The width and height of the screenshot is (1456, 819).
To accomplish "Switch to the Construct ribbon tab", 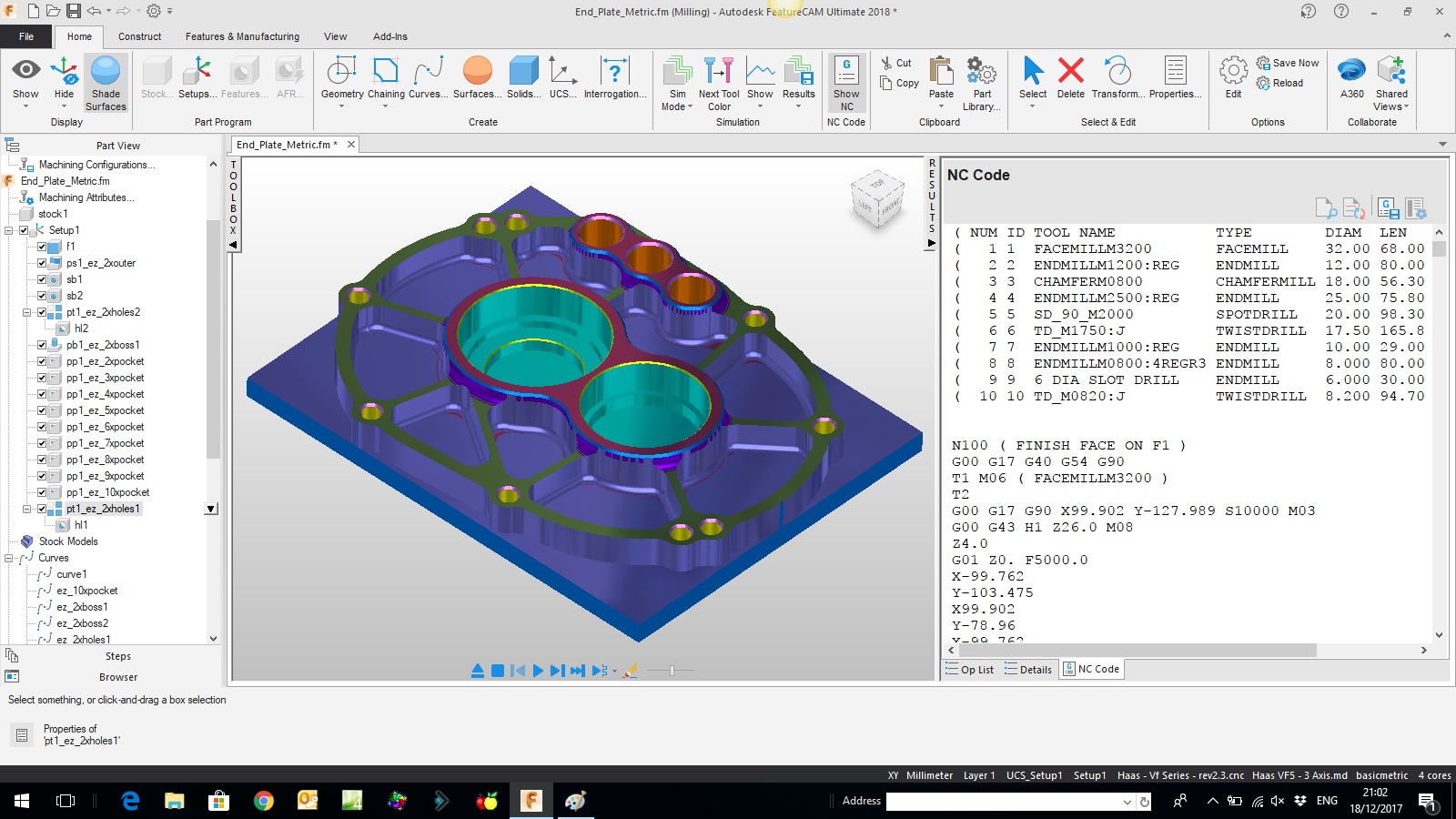I will (139, 36).
